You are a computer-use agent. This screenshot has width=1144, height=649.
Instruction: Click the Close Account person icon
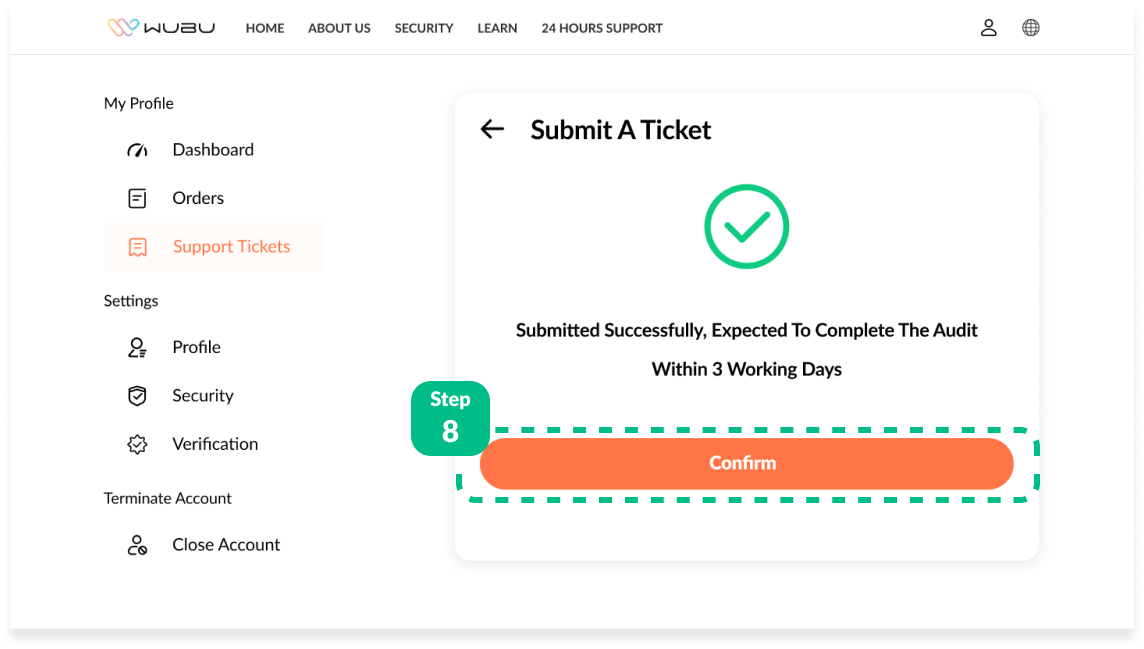(137, 545)
